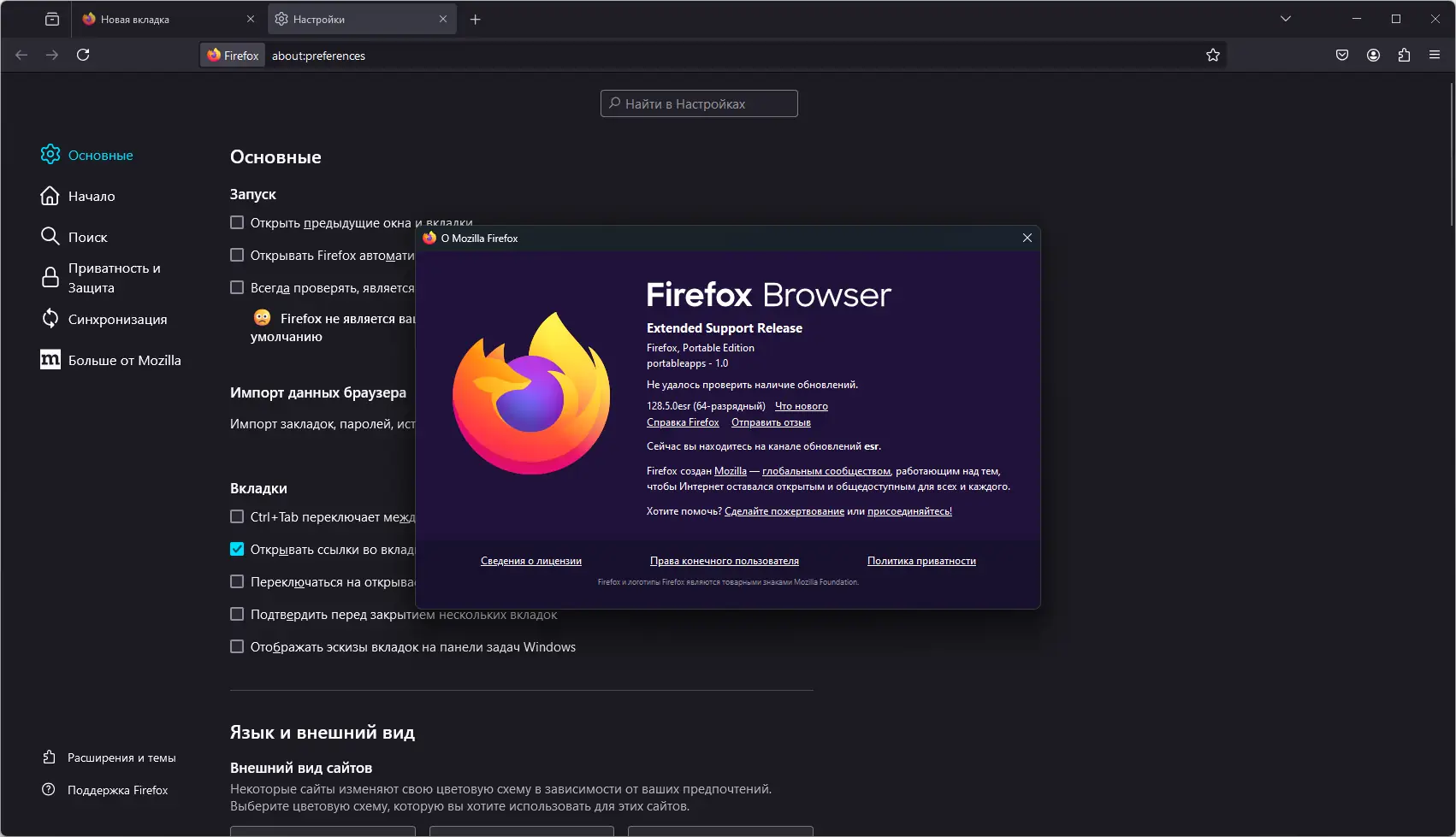Open the Поиск settings category
This screenshot has width=1456, height=837.
click(74, 237)
